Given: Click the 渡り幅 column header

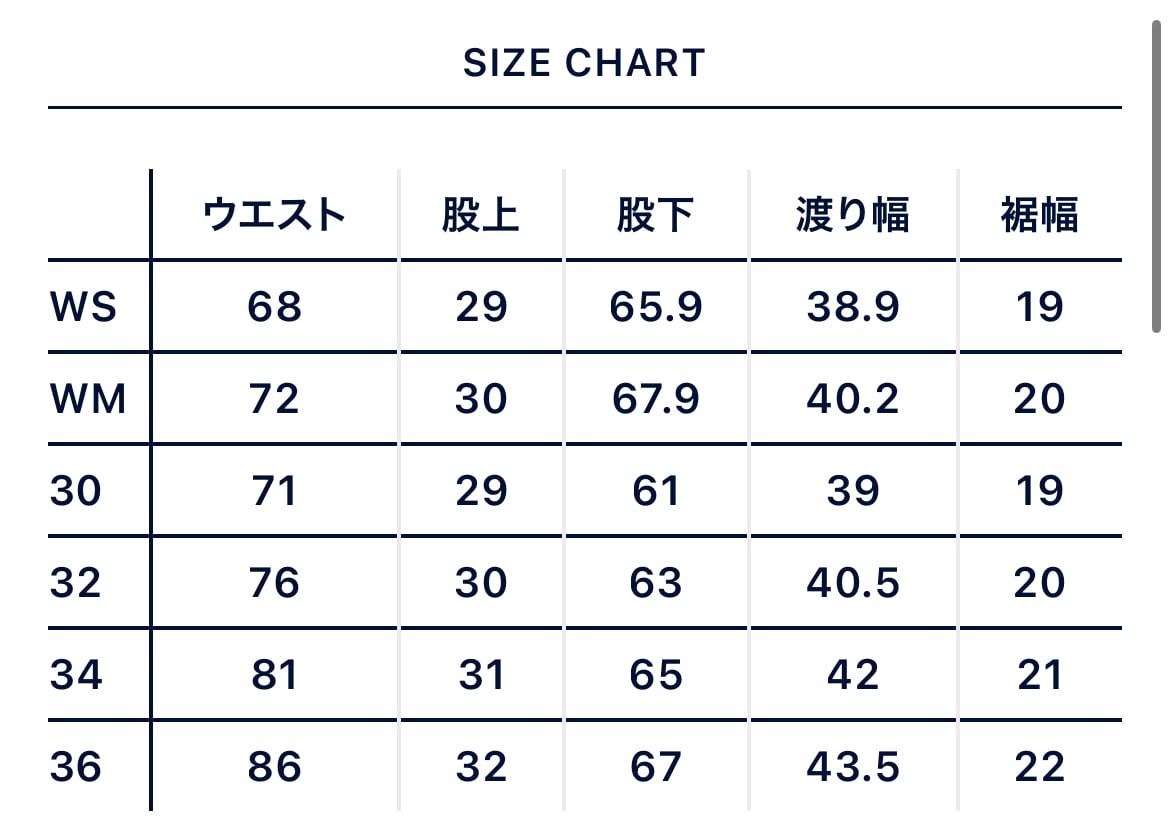Looking at the screenshot, I should tap(853, 215).
